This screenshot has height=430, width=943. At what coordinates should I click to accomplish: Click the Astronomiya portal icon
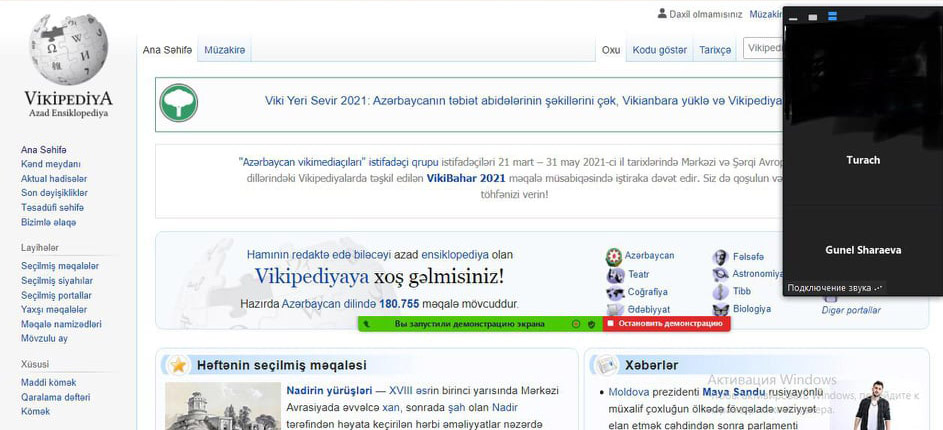tap(720, 275)
